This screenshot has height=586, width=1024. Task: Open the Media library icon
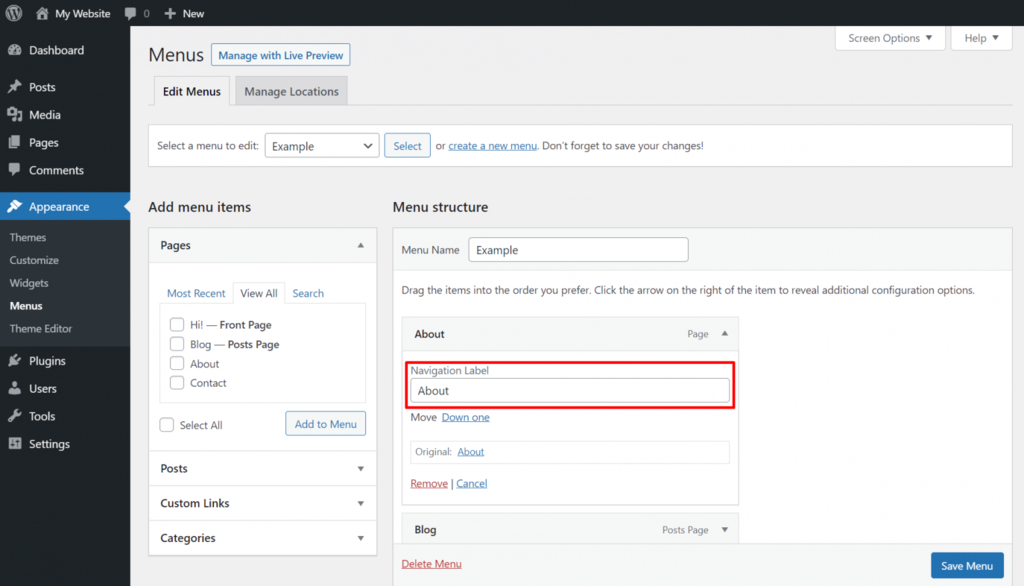coord(15,114)
